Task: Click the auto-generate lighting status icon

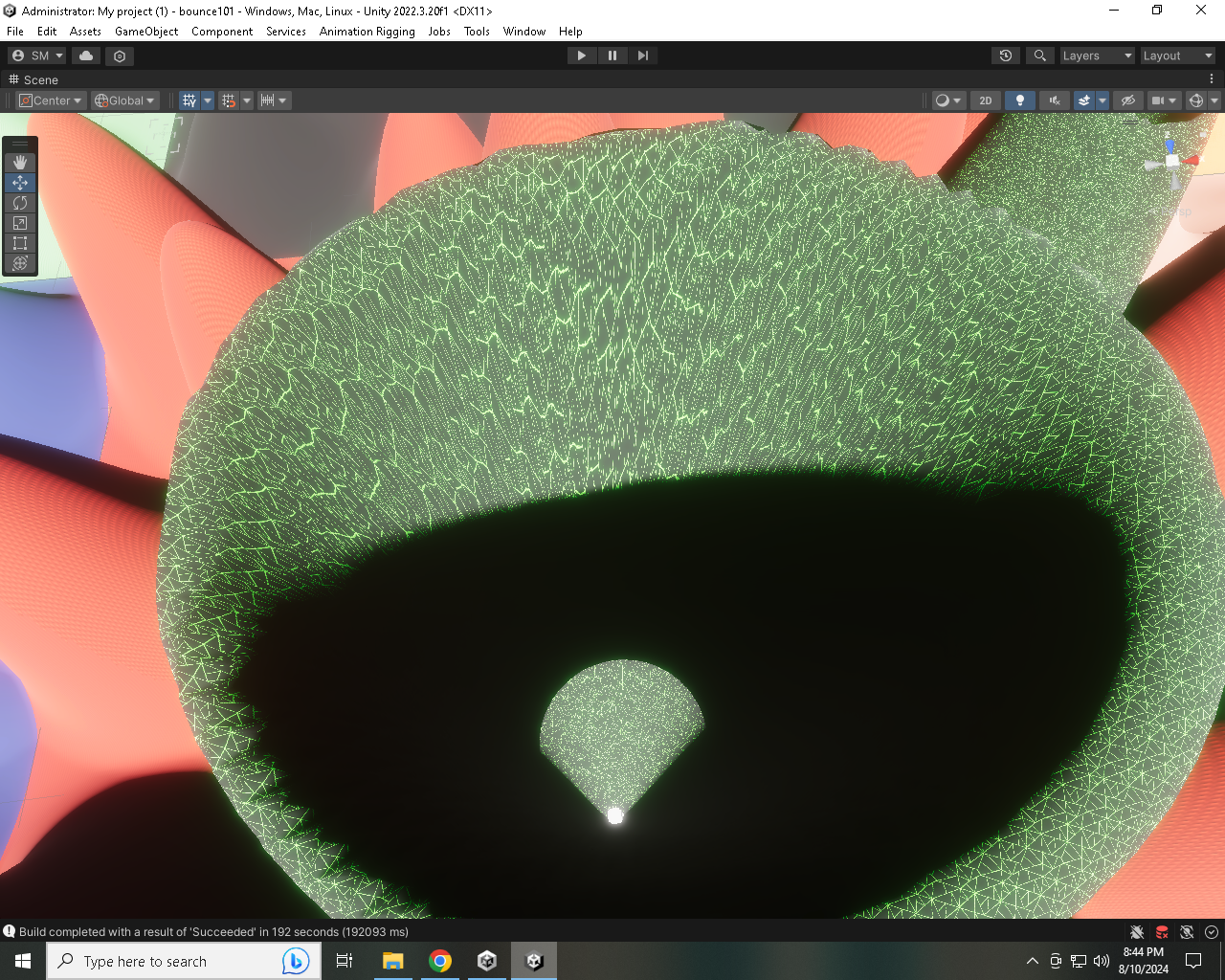Action: [1187, 931]
